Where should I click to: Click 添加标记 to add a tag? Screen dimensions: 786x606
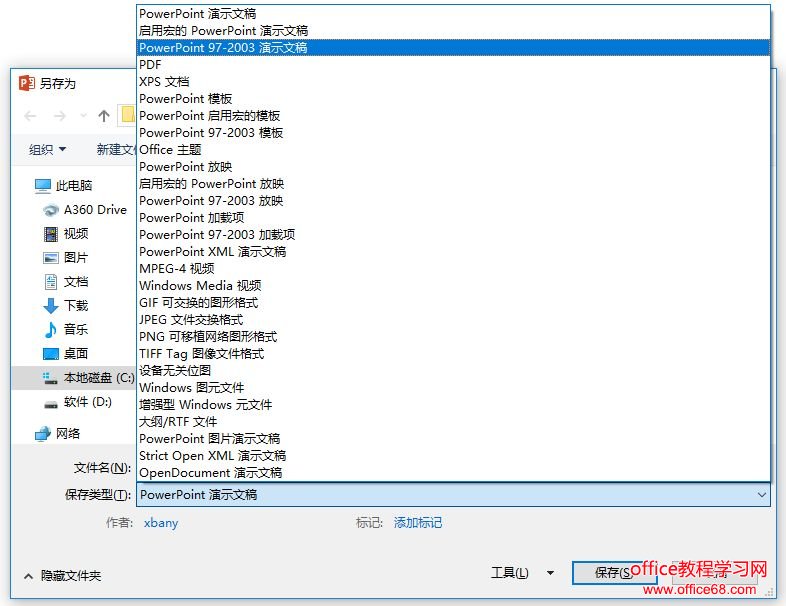[418, 523]
